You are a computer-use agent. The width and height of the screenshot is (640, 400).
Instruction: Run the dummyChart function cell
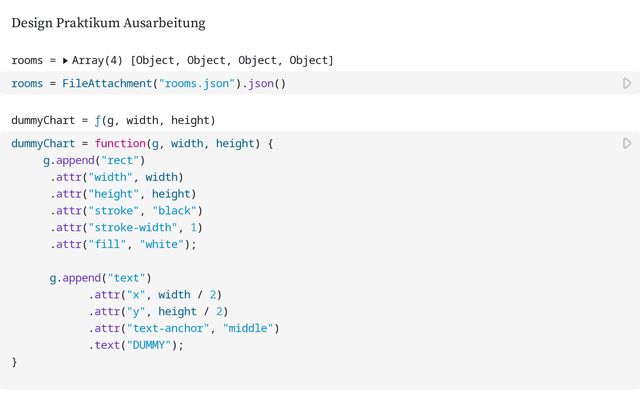627,143
